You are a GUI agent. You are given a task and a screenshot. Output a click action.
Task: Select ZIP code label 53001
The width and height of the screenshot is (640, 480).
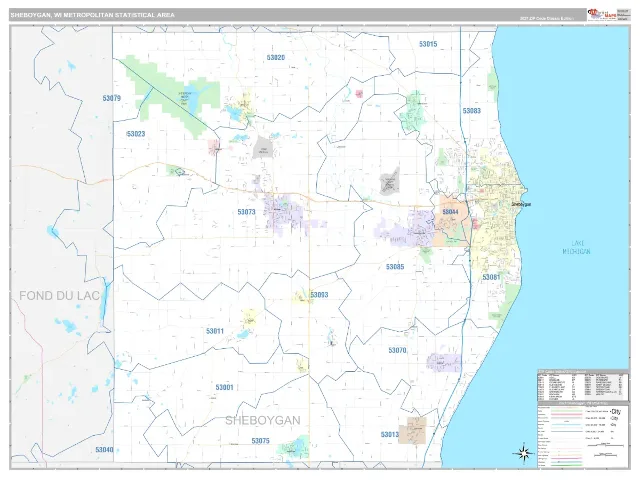point(224,387)
